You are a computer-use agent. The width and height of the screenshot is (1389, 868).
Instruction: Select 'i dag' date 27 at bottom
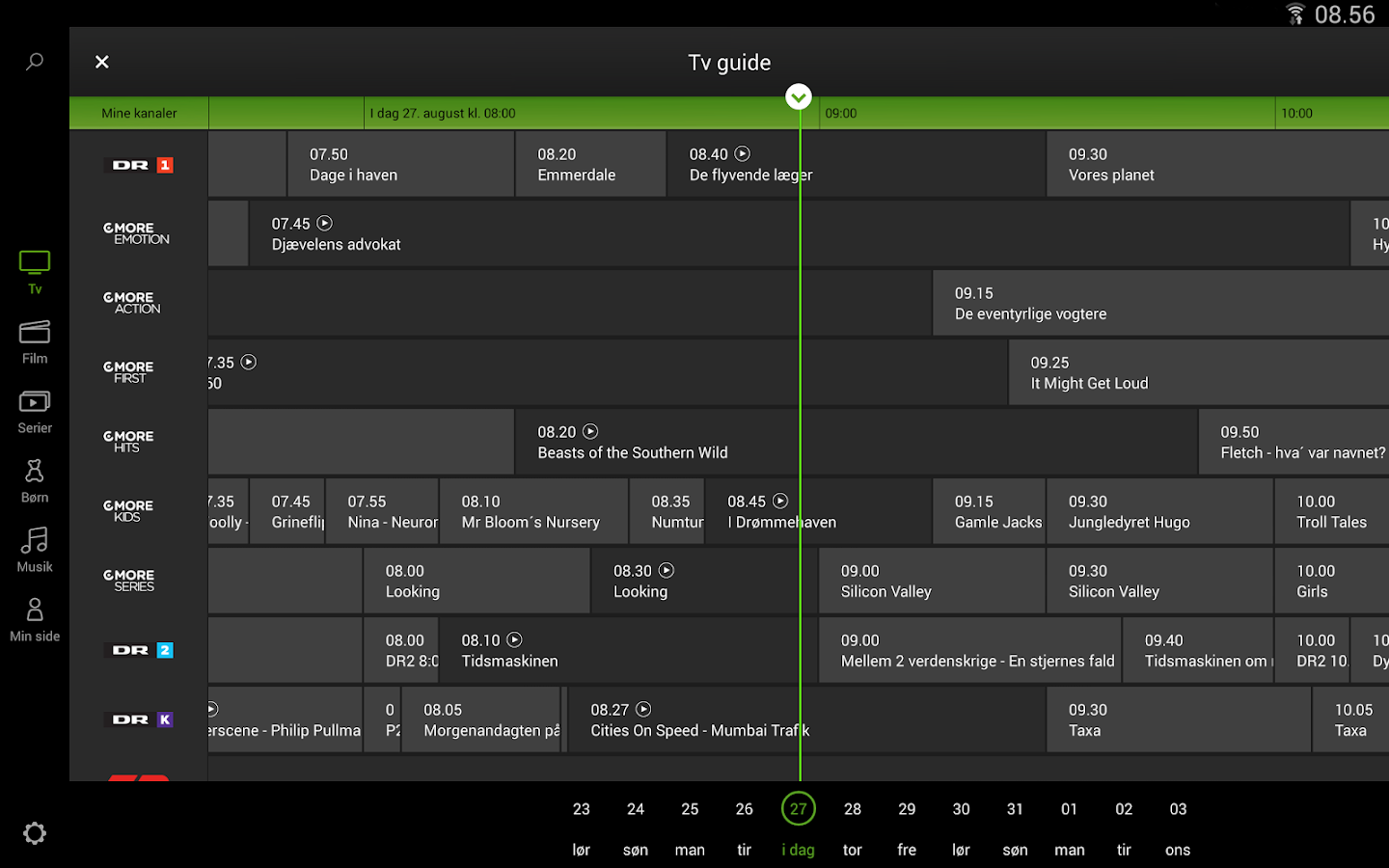798,808
